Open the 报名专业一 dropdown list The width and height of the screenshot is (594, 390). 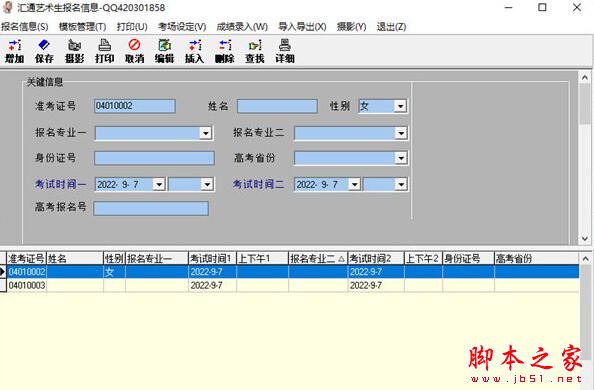pyautogui.click(x=205, y=133)
